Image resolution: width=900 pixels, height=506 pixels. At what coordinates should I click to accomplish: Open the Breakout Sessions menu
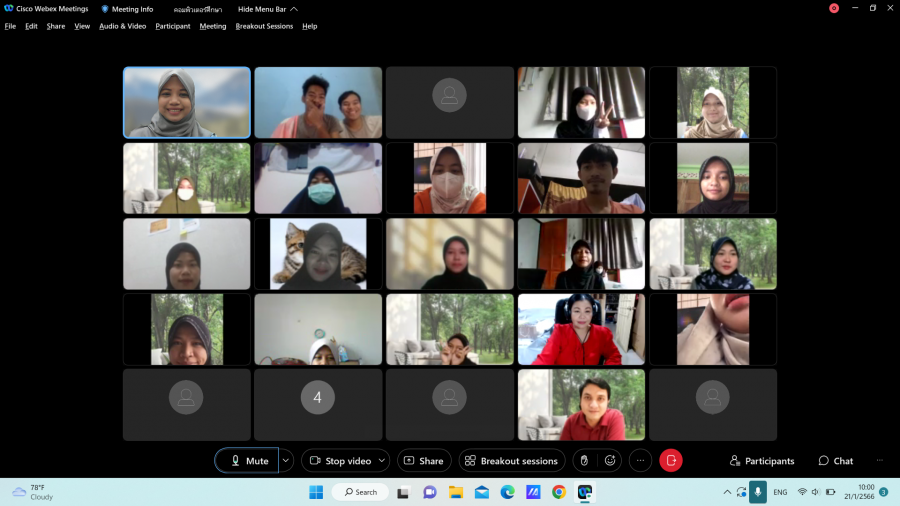coord(264,26)
